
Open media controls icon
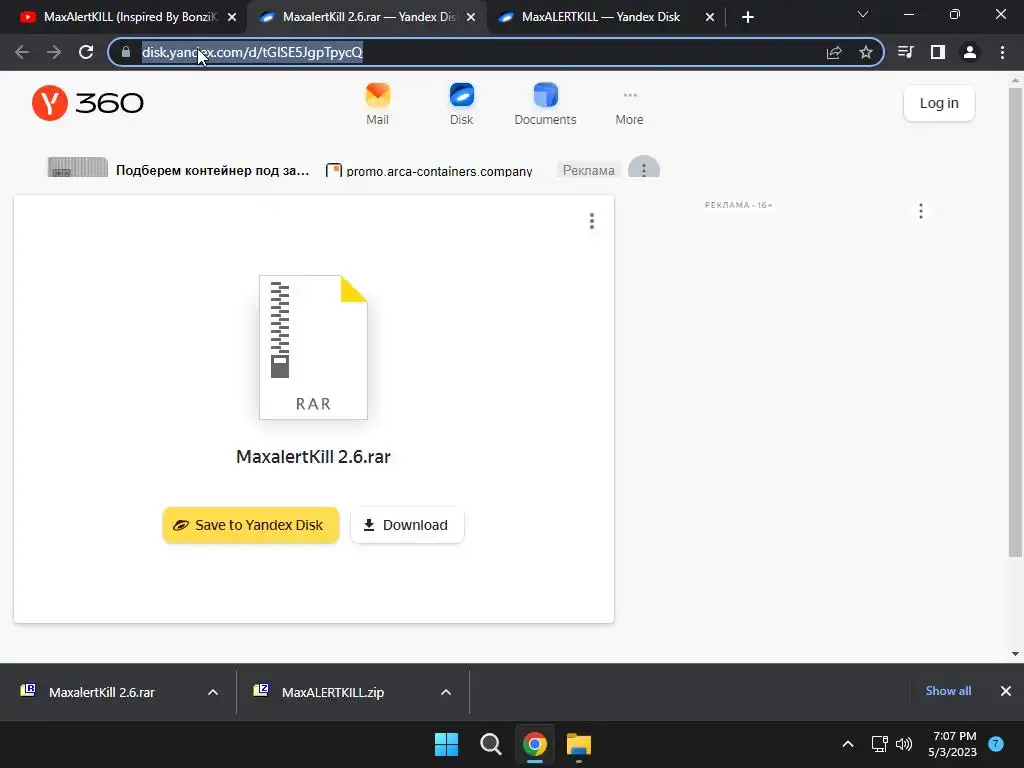pos(906,52)
